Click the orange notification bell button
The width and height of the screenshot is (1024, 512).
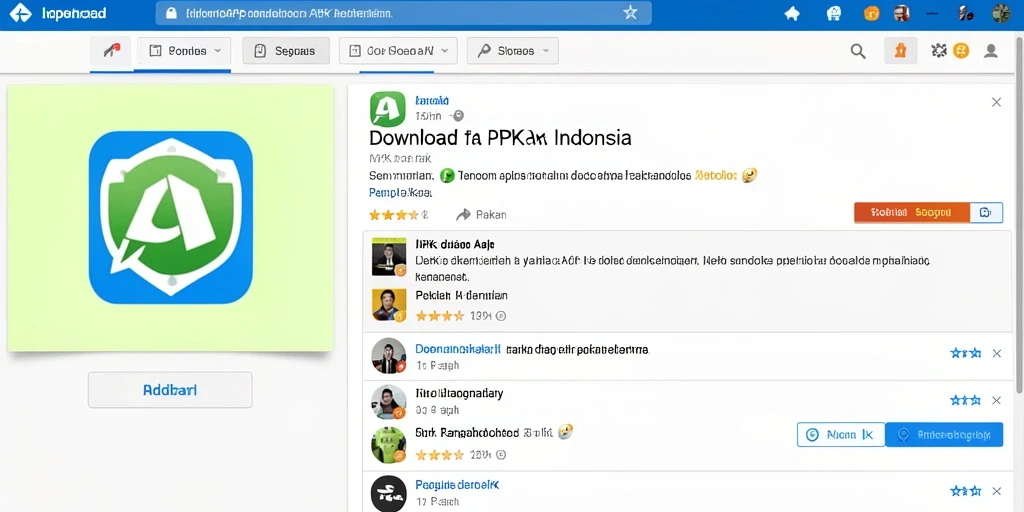pos(901,51)
